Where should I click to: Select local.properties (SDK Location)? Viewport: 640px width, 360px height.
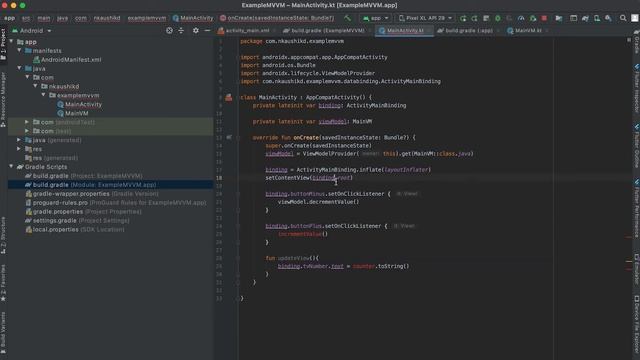coord(78,230)
